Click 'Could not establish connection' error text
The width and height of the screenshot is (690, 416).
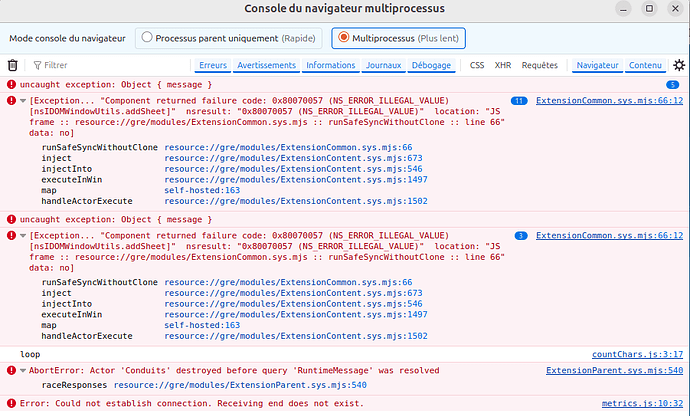click(x=192, y=403)
